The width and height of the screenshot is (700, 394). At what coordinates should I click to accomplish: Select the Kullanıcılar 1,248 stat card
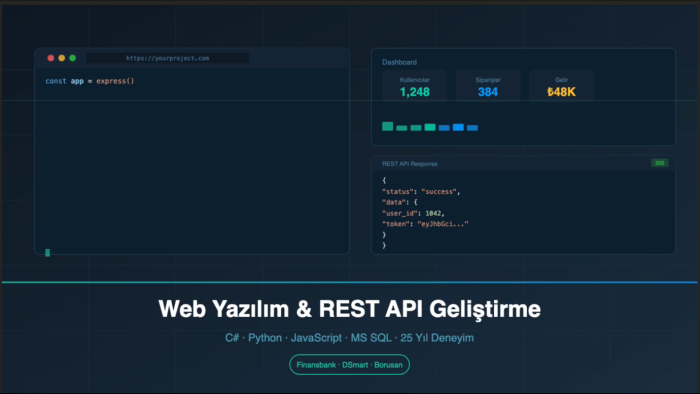coord(415,86)
